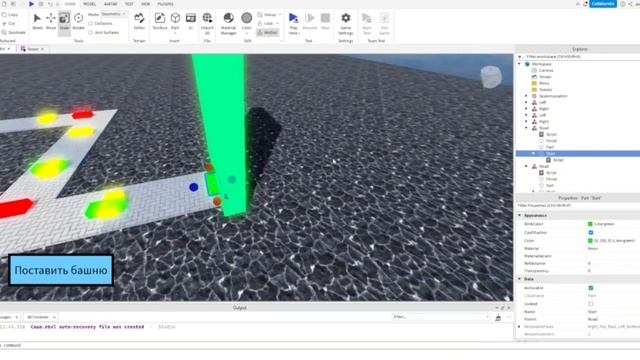Select the SpawnLocation item in Explorer
The width and height of the screenshot is (640, 360).
coord(553,96)
